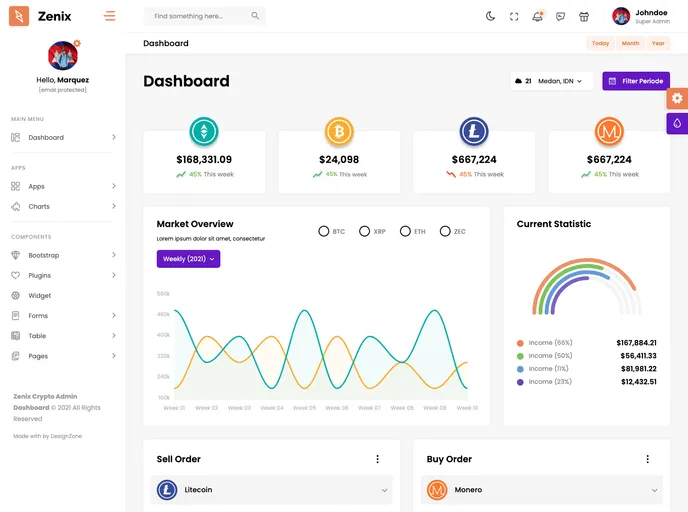Image resolution: width=688 pixels, height=512 pixels.
Task: Open the gift box icon
Action: click(x=584, y=17)
